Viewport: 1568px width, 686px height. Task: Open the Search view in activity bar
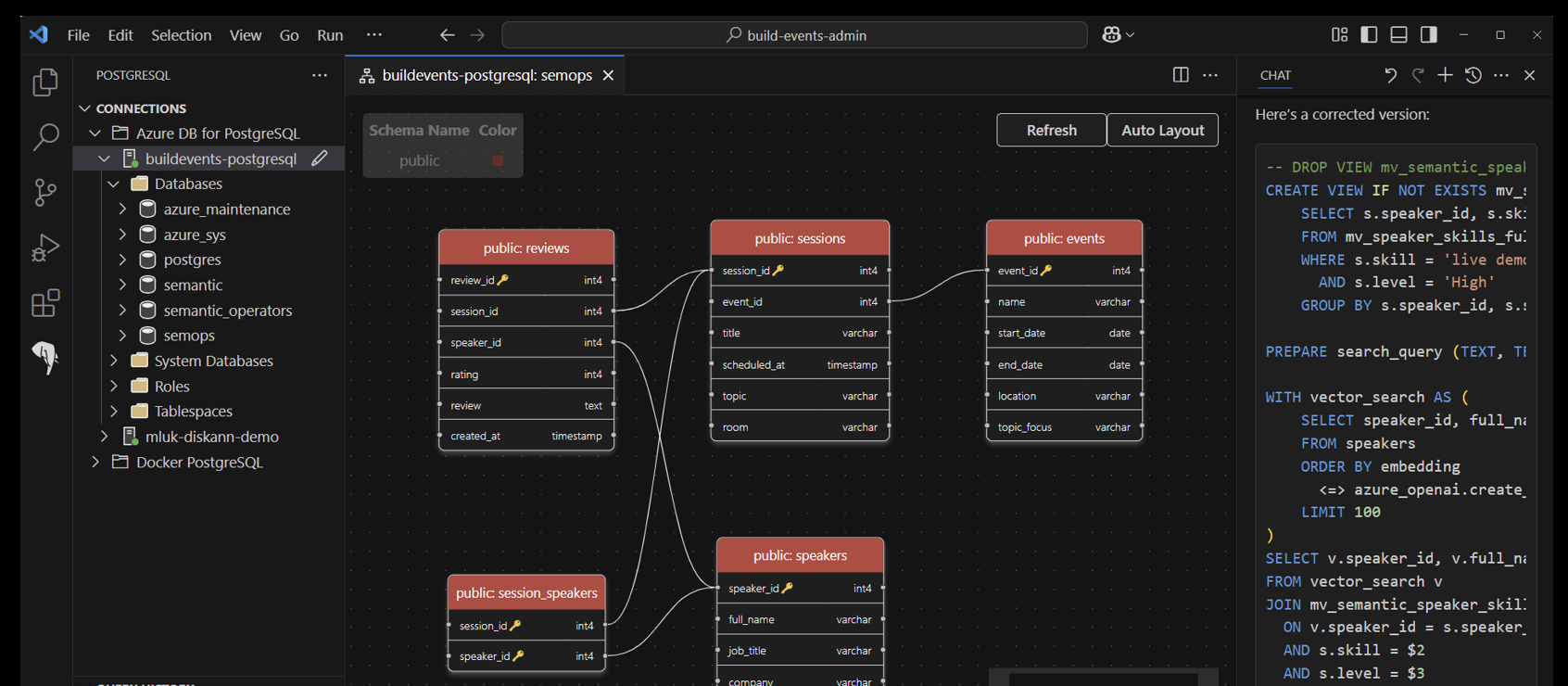45,137
